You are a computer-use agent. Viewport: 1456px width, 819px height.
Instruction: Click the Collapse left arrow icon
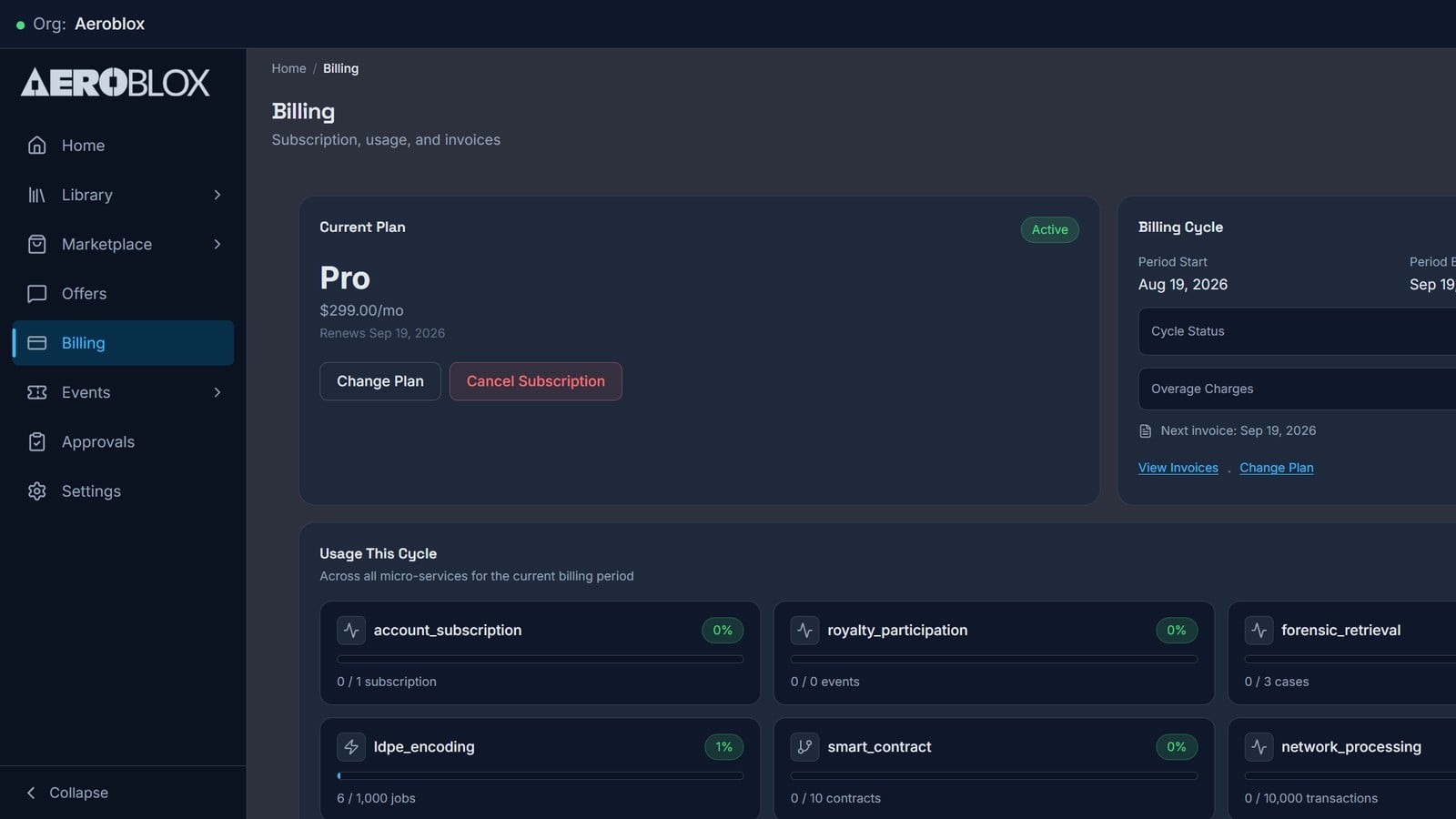tap(31, 793)
